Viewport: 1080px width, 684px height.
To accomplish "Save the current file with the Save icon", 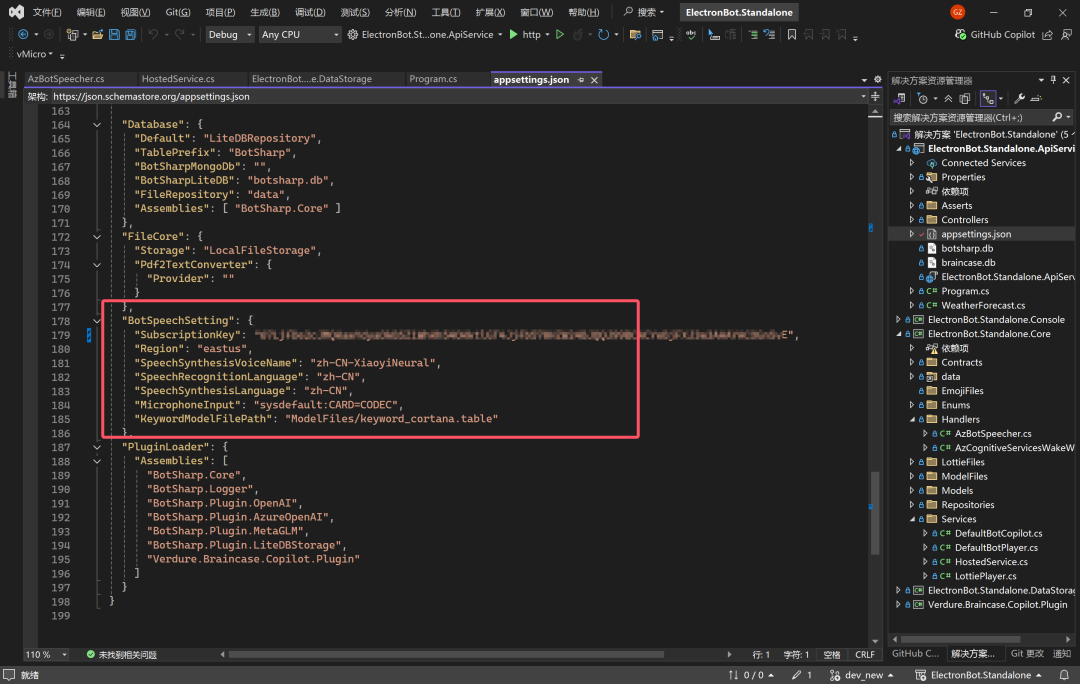I will pyautogui.click(x=114, y=34).
